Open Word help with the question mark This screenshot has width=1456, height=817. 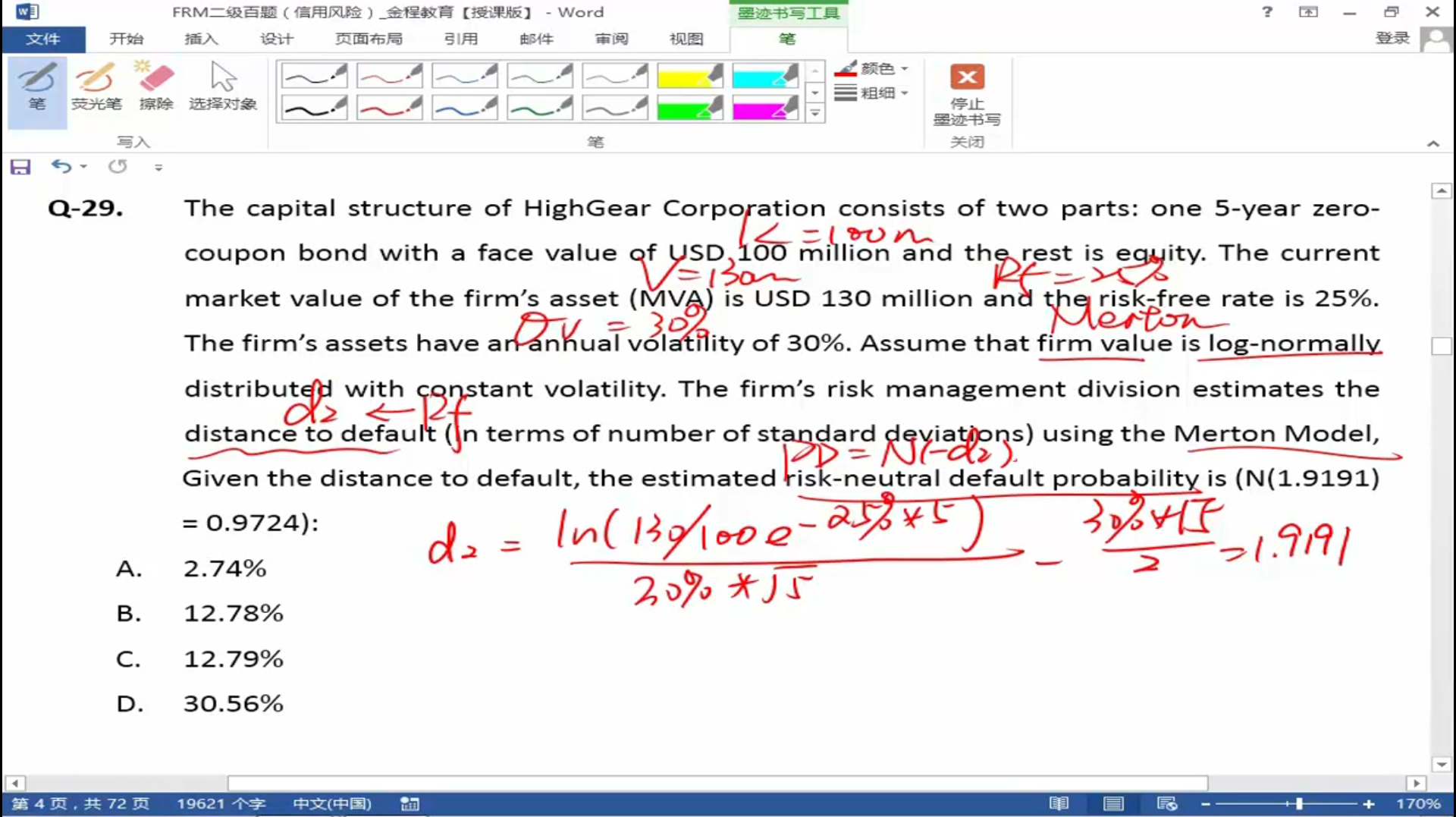point(1267,11)
